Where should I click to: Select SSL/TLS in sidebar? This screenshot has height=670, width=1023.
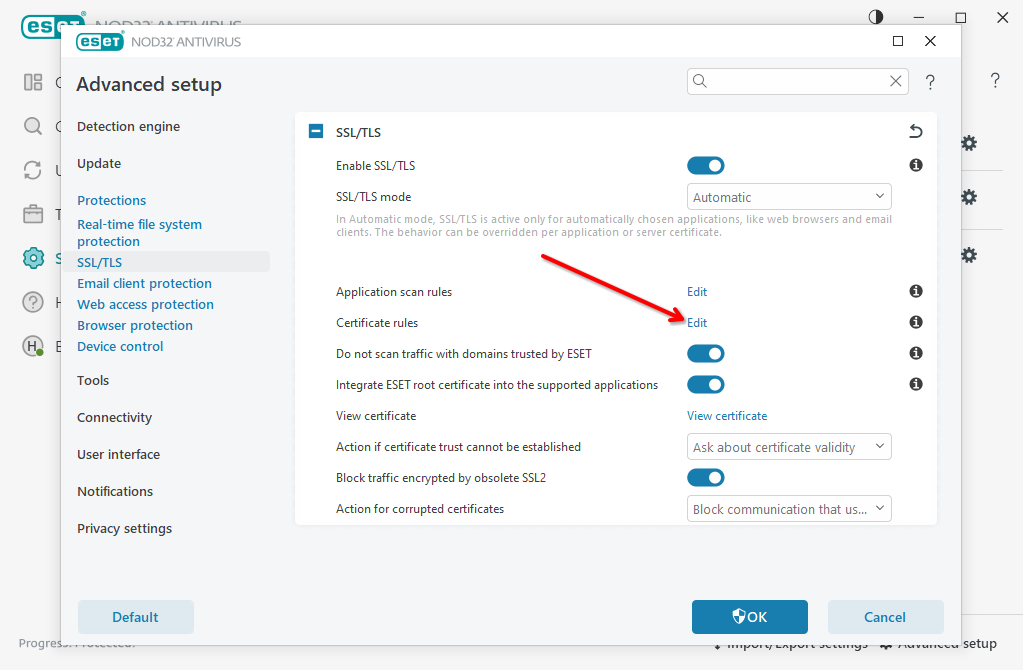100,262
